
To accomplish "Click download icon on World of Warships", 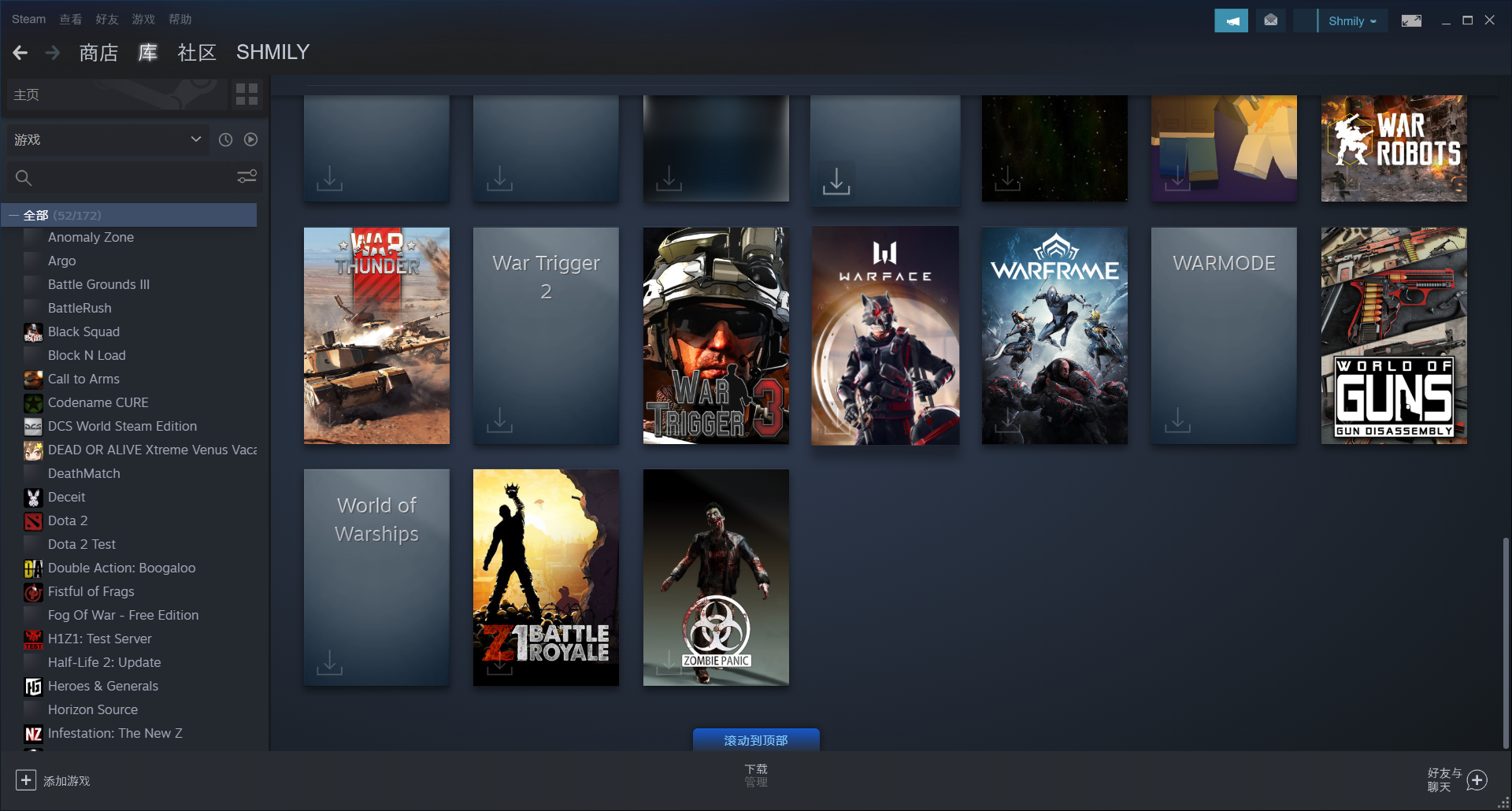I will [x=329, y=662].
